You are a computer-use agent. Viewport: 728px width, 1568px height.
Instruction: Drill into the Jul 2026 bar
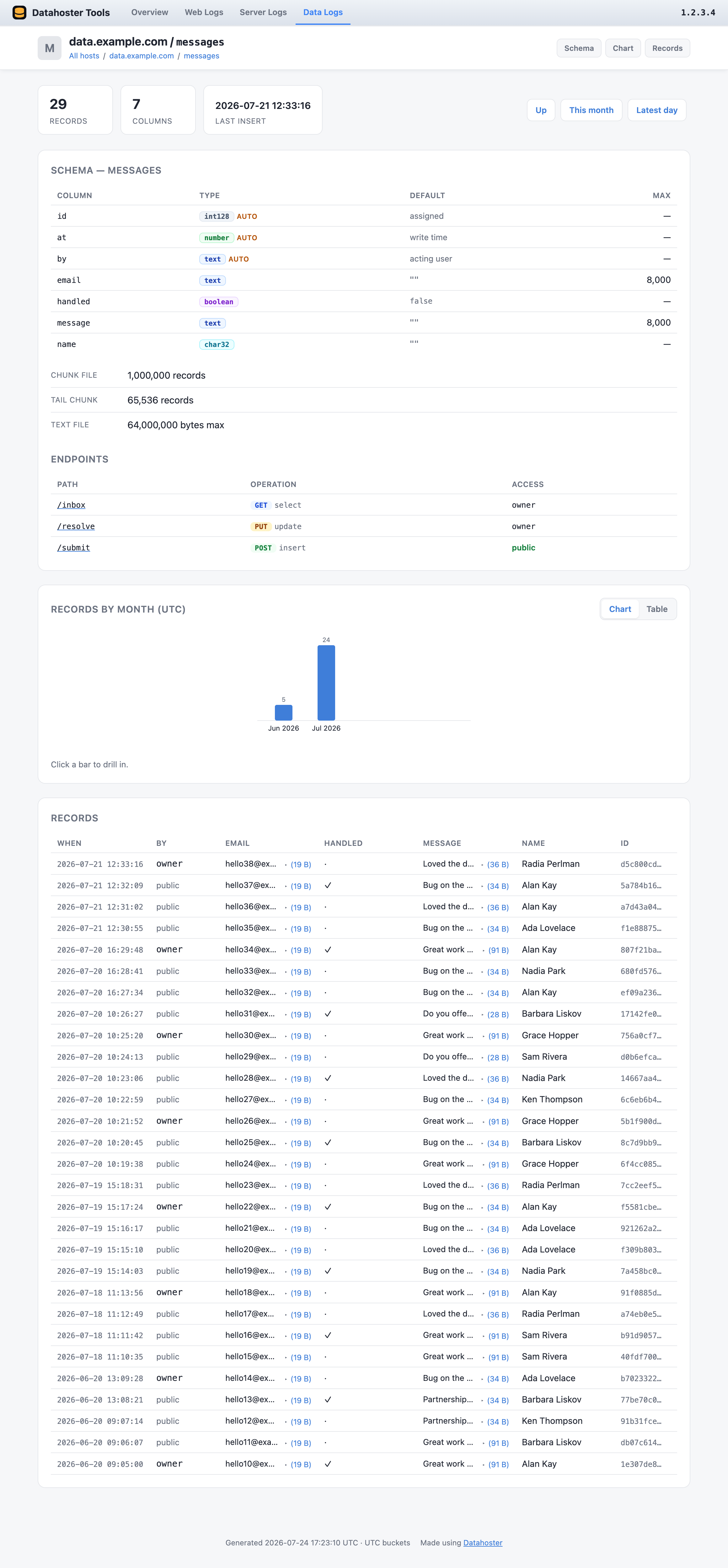click(326, 683)
